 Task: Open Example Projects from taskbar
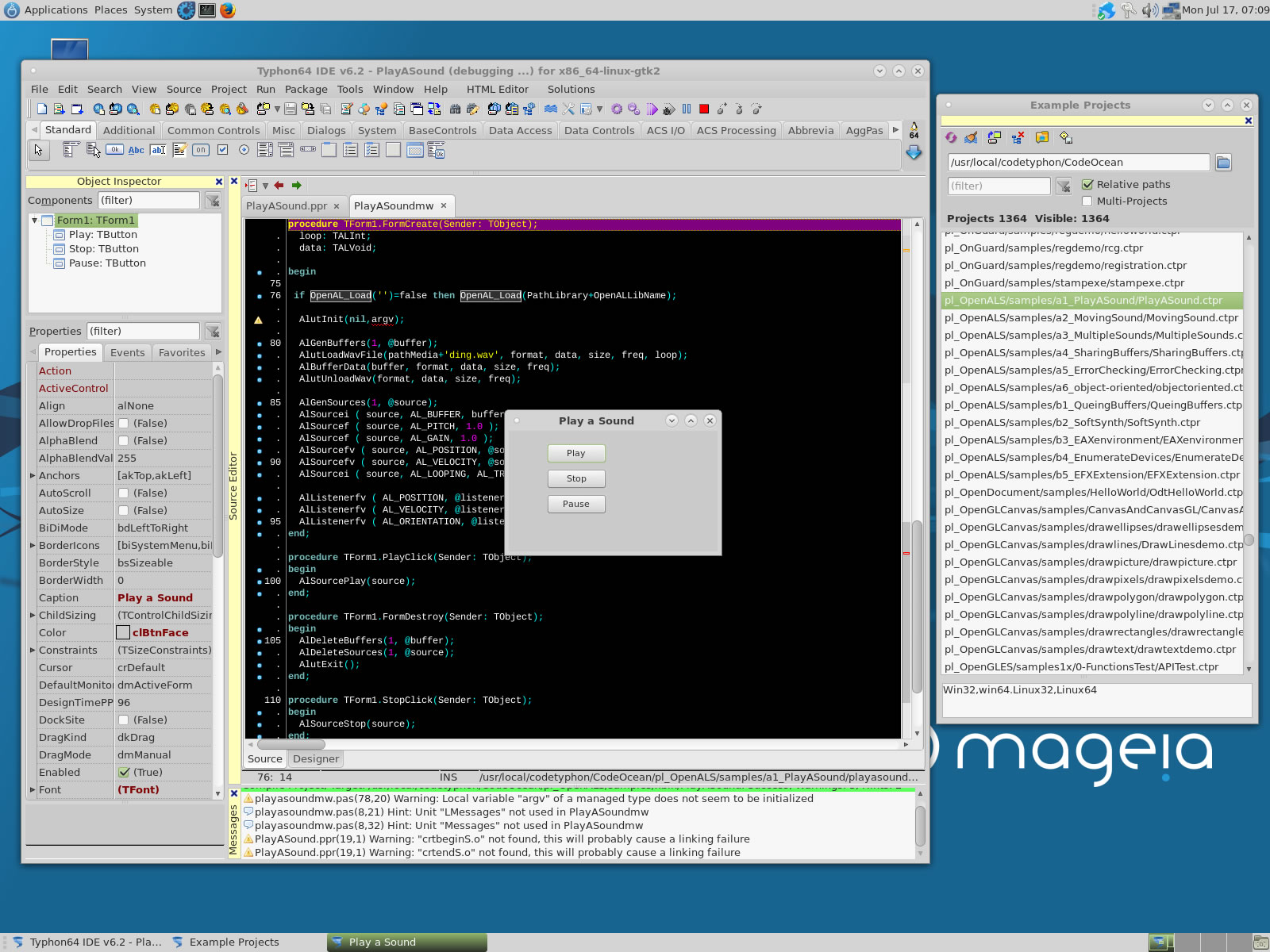(x=234, y=942)
